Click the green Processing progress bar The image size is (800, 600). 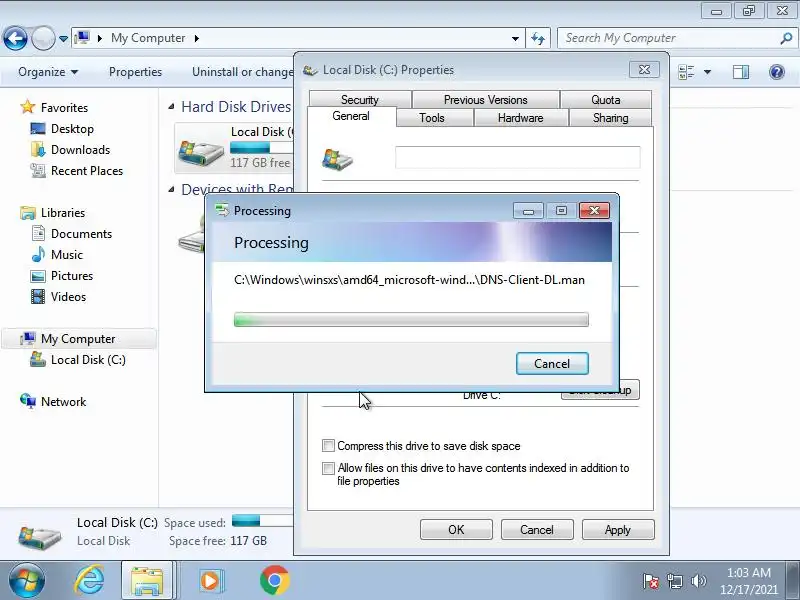click(x=411, y=320)
